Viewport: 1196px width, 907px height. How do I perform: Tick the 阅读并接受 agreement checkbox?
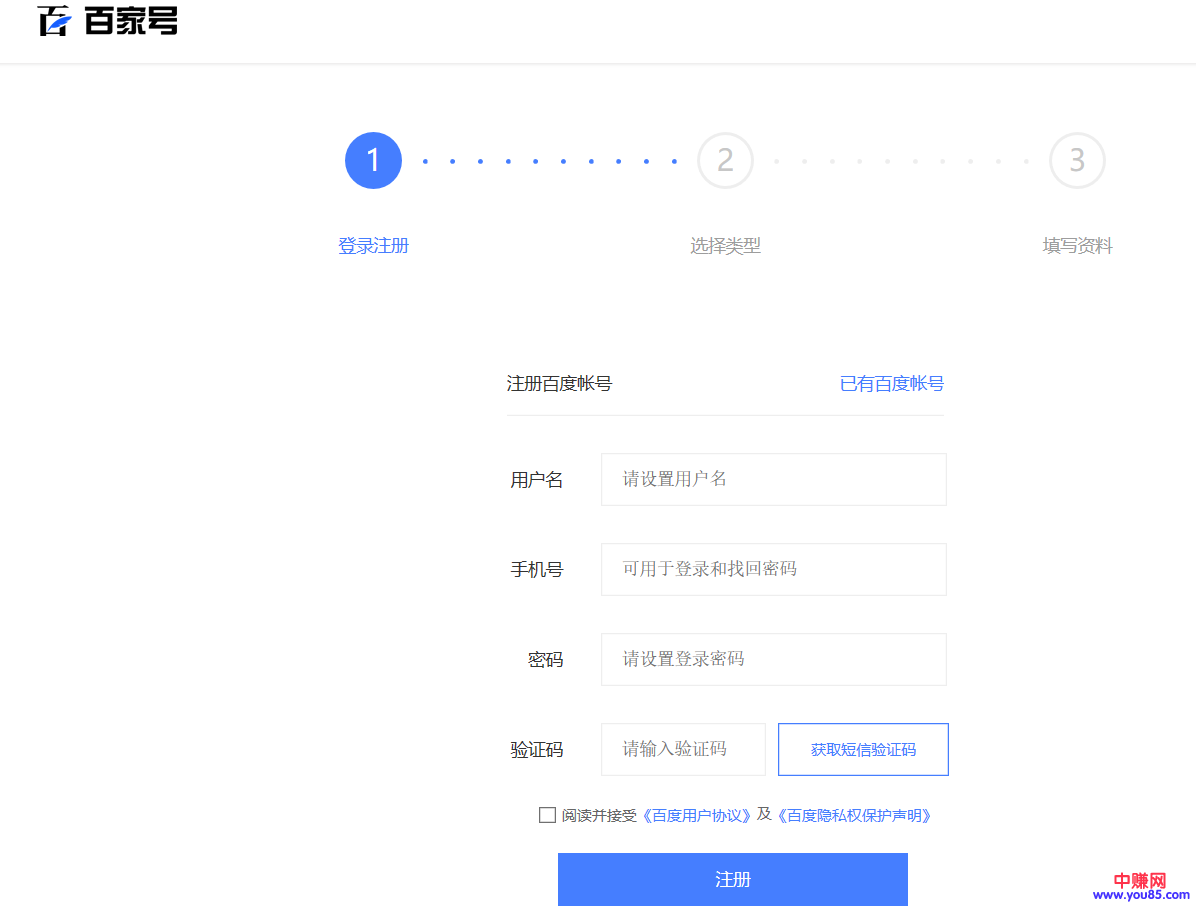(x=547, y=815)
